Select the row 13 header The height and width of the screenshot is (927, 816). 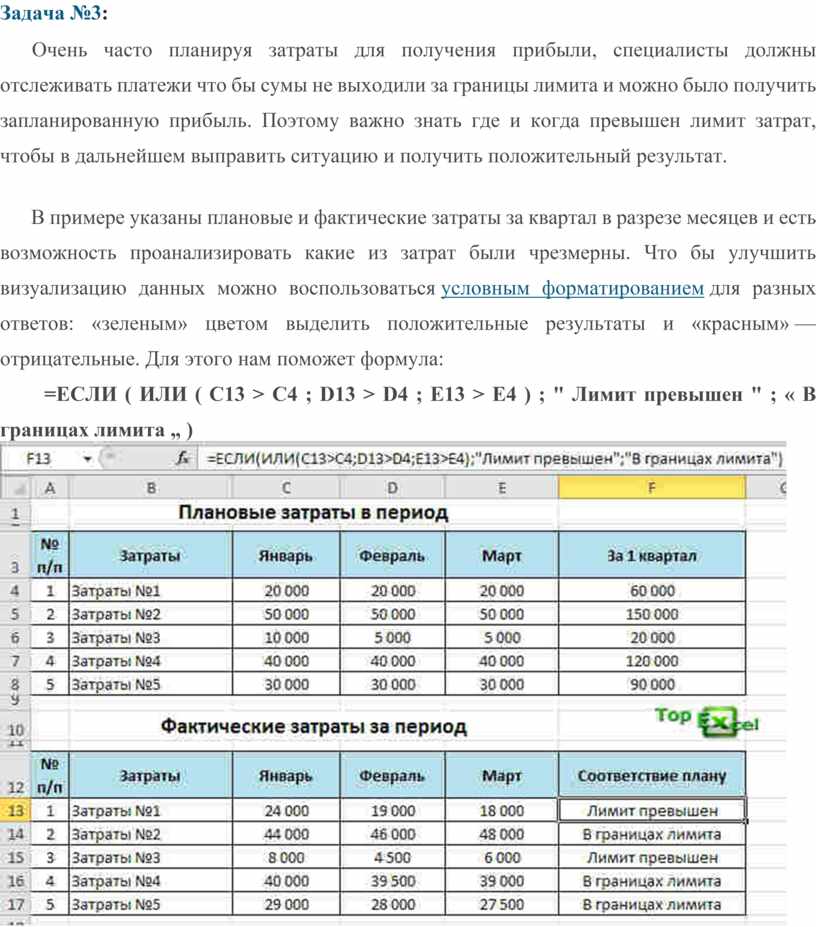point(15,810)
